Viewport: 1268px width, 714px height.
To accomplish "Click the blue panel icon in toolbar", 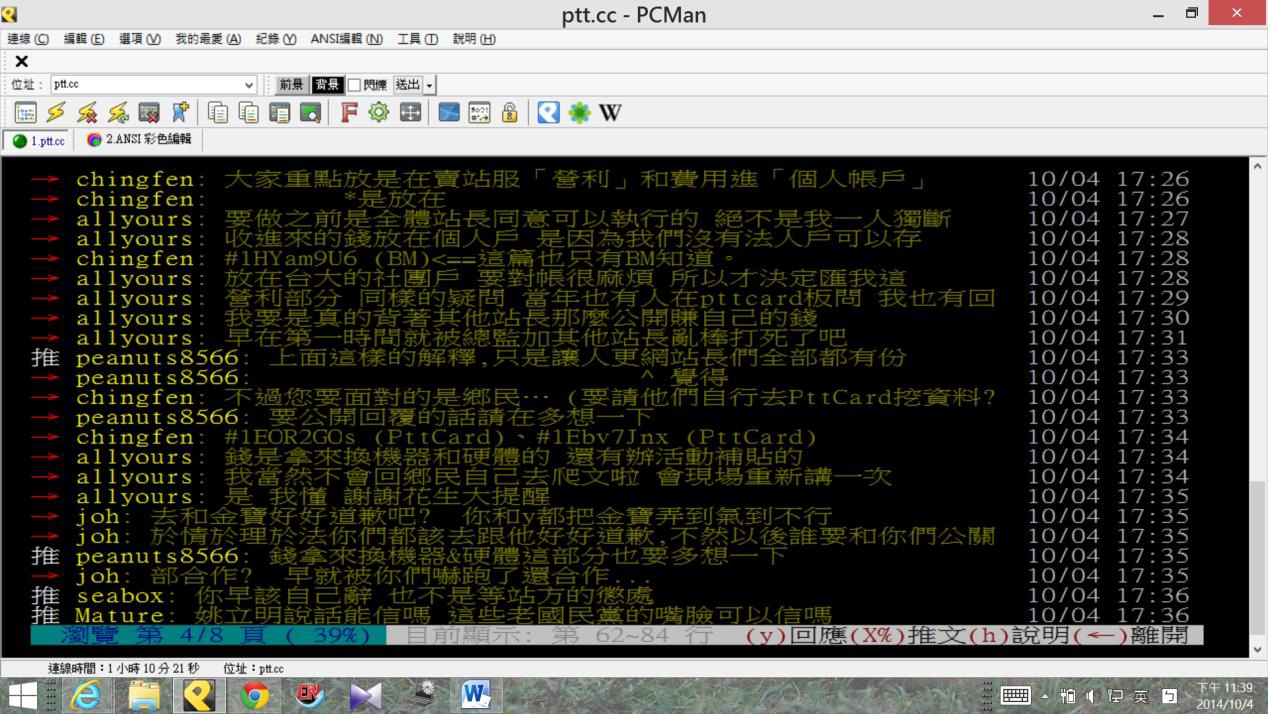I will [449, 113].
